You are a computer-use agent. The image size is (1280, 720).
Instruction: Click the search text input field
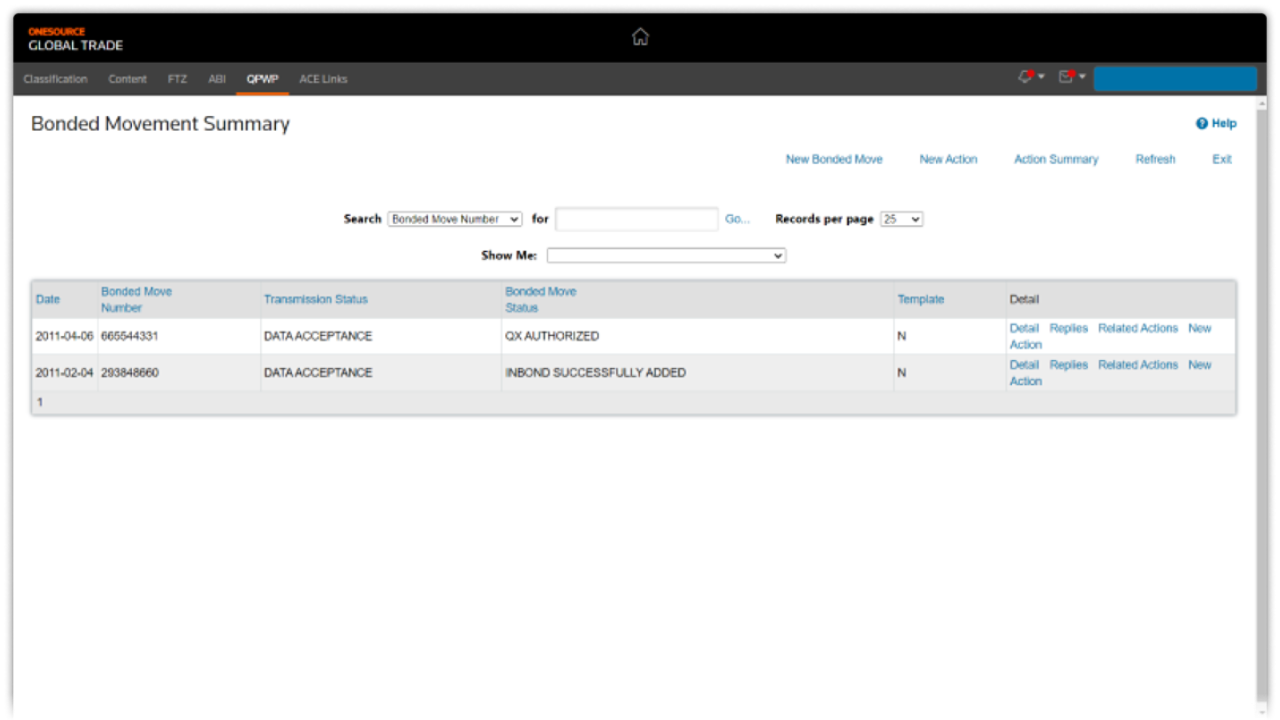636,219
